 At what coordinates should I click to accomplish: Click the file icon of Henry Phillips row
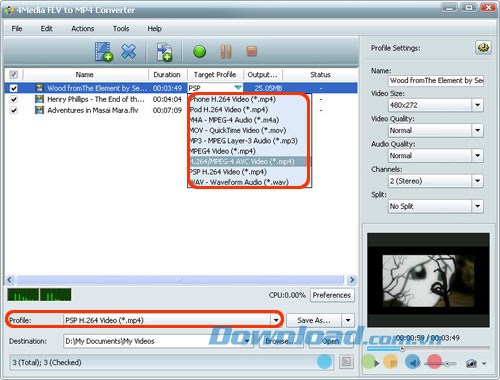pos(40,99)
